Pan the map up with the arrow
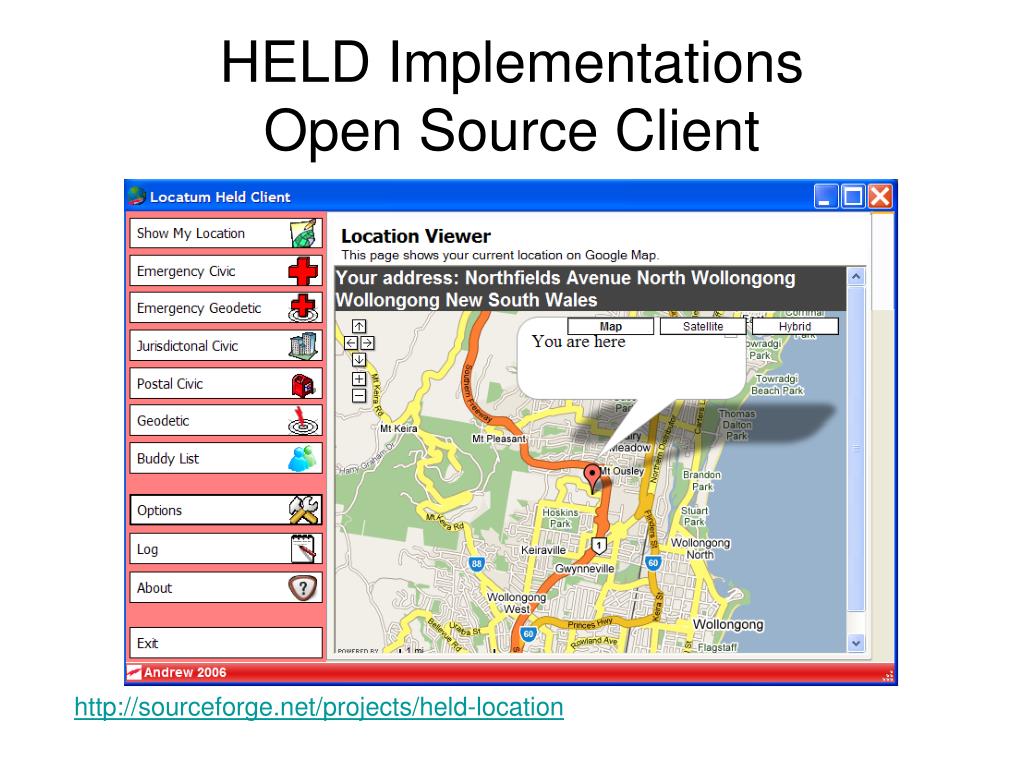This screenshot has height=768, width=1024. [x=359, y=326]
